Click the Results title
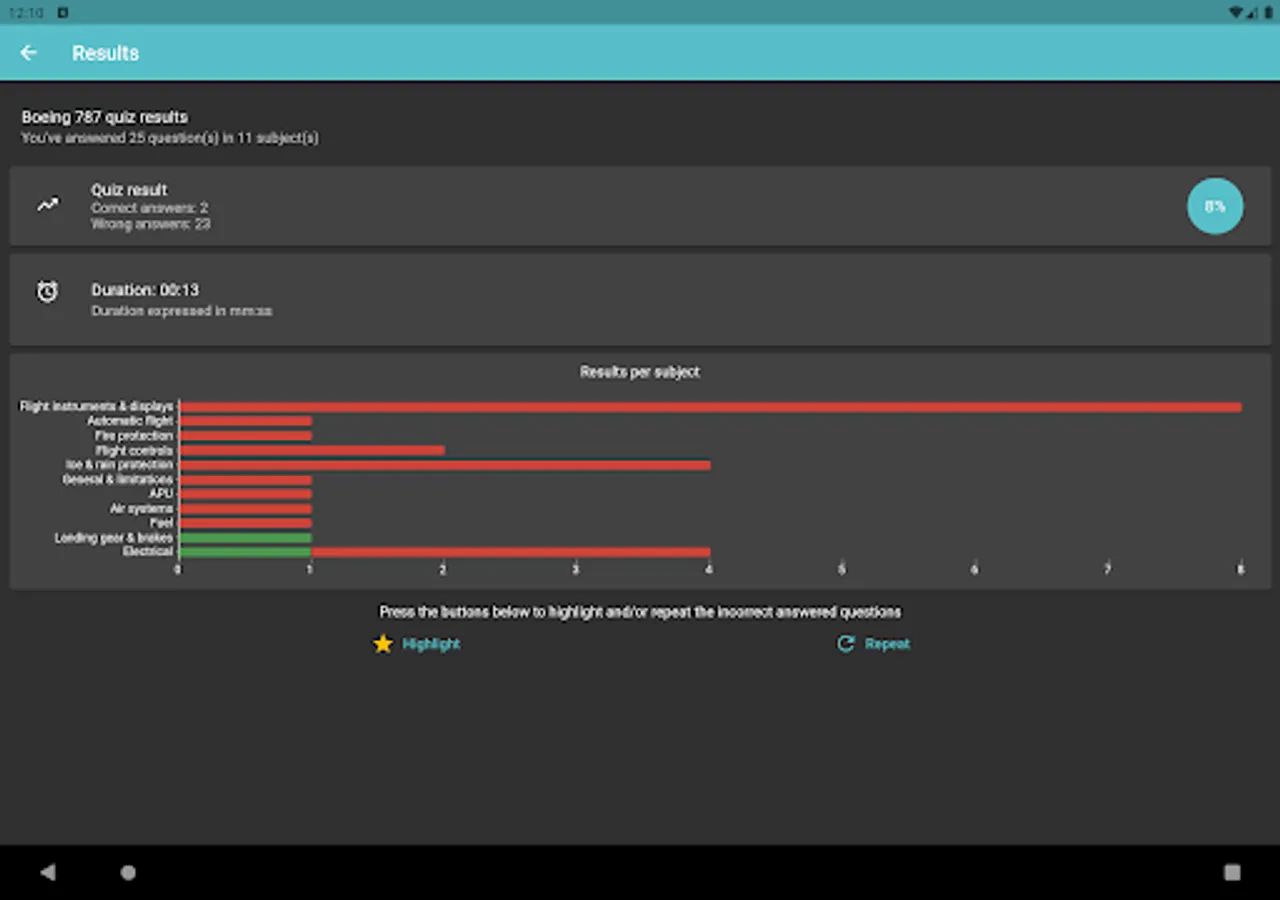This screenshot has height=900, width=1280. click(105, 53)
